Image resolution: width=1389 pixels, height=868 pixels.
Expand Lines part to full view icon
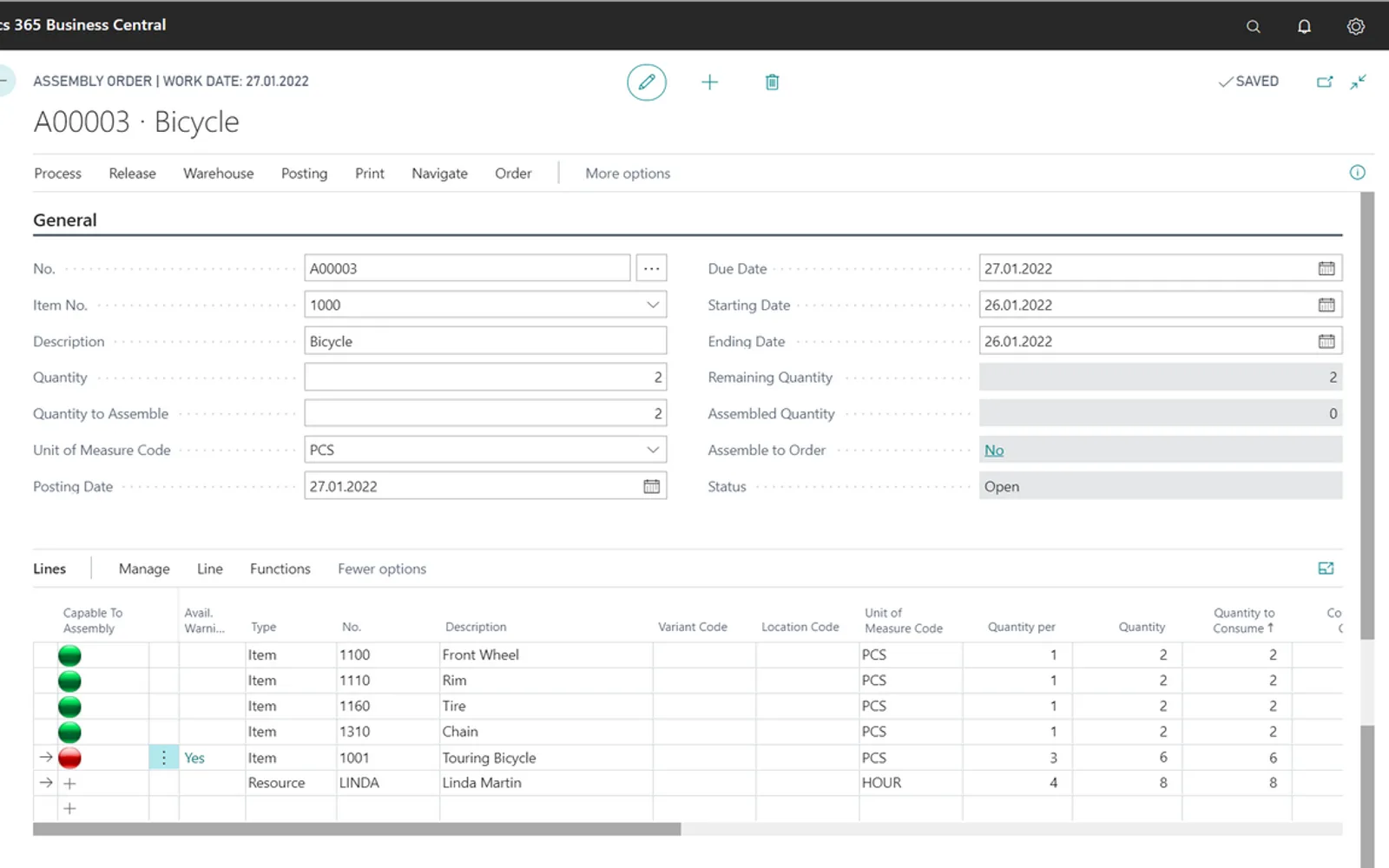click(x=1326, y=569)
